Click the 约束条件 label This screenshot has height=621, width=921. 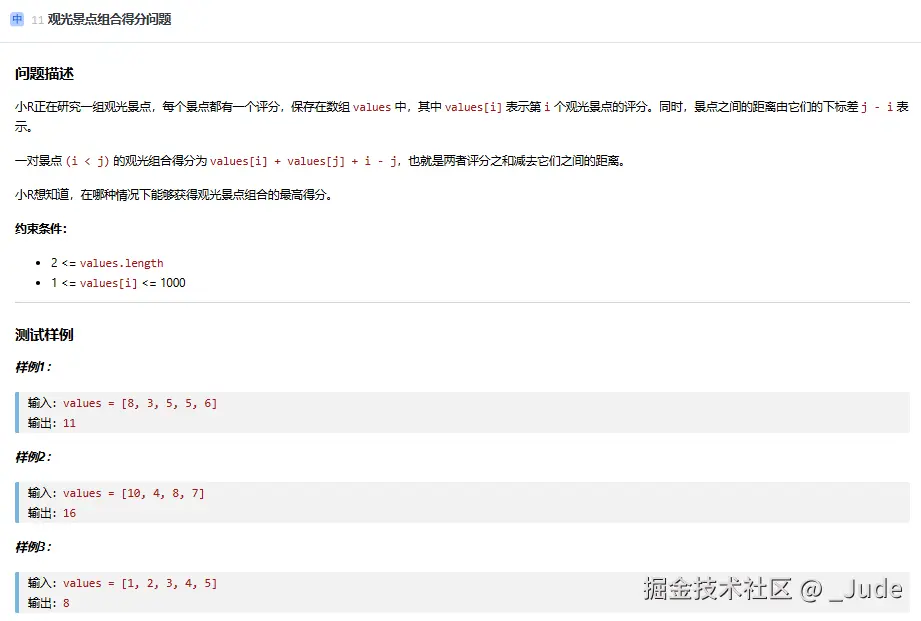coord(41,229)
